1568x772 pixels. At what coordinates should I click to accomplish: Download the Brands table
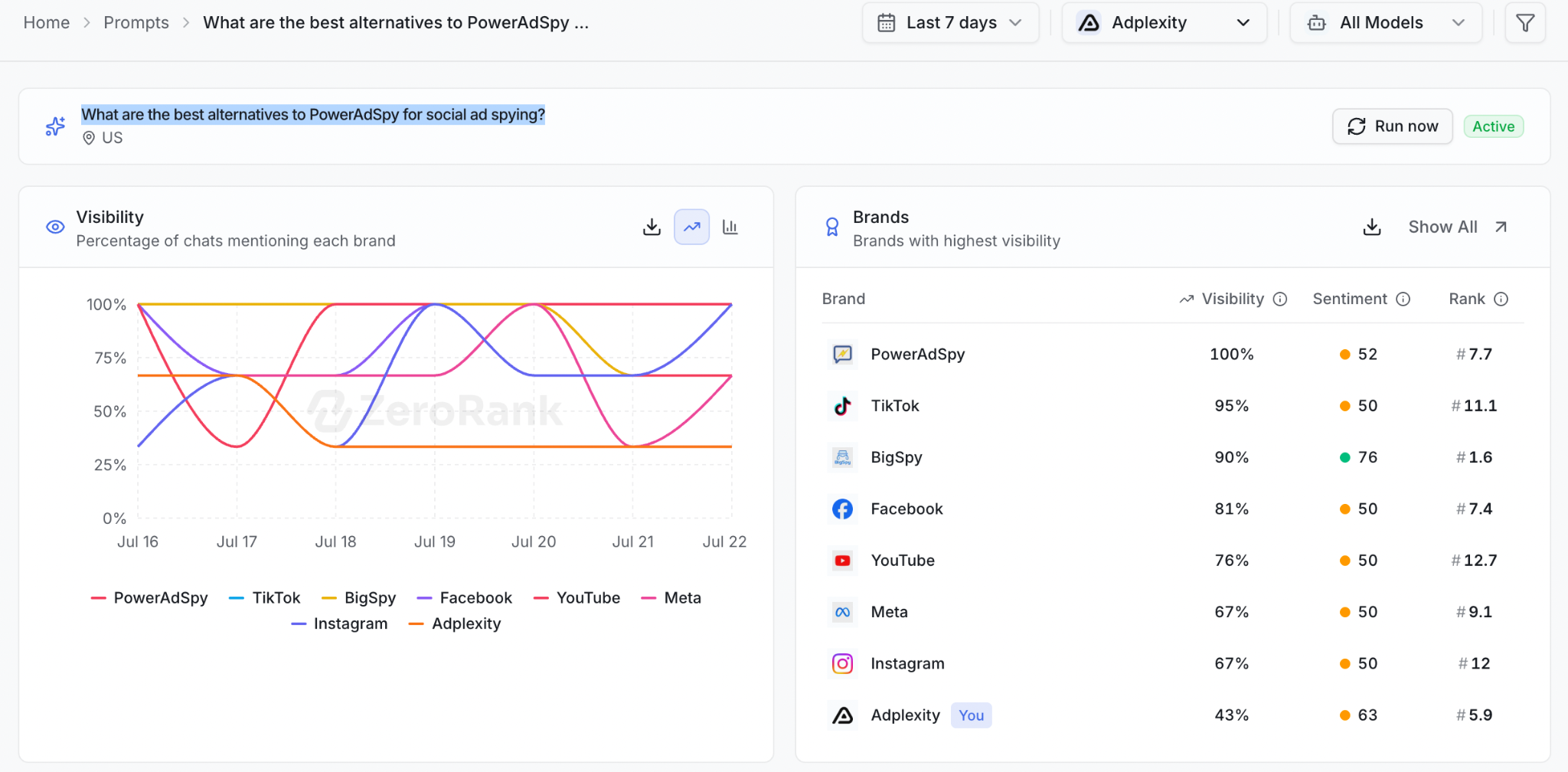click(x=1372, y=227)
